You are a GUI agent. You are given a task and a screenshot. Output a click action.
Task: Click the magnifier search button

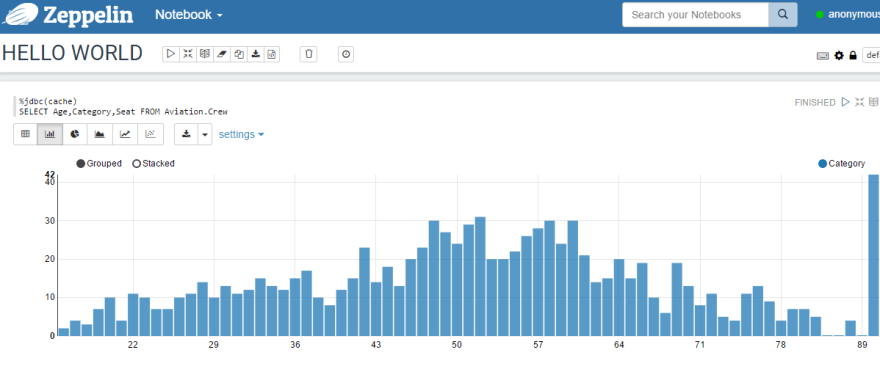click(x=782, y=15)
